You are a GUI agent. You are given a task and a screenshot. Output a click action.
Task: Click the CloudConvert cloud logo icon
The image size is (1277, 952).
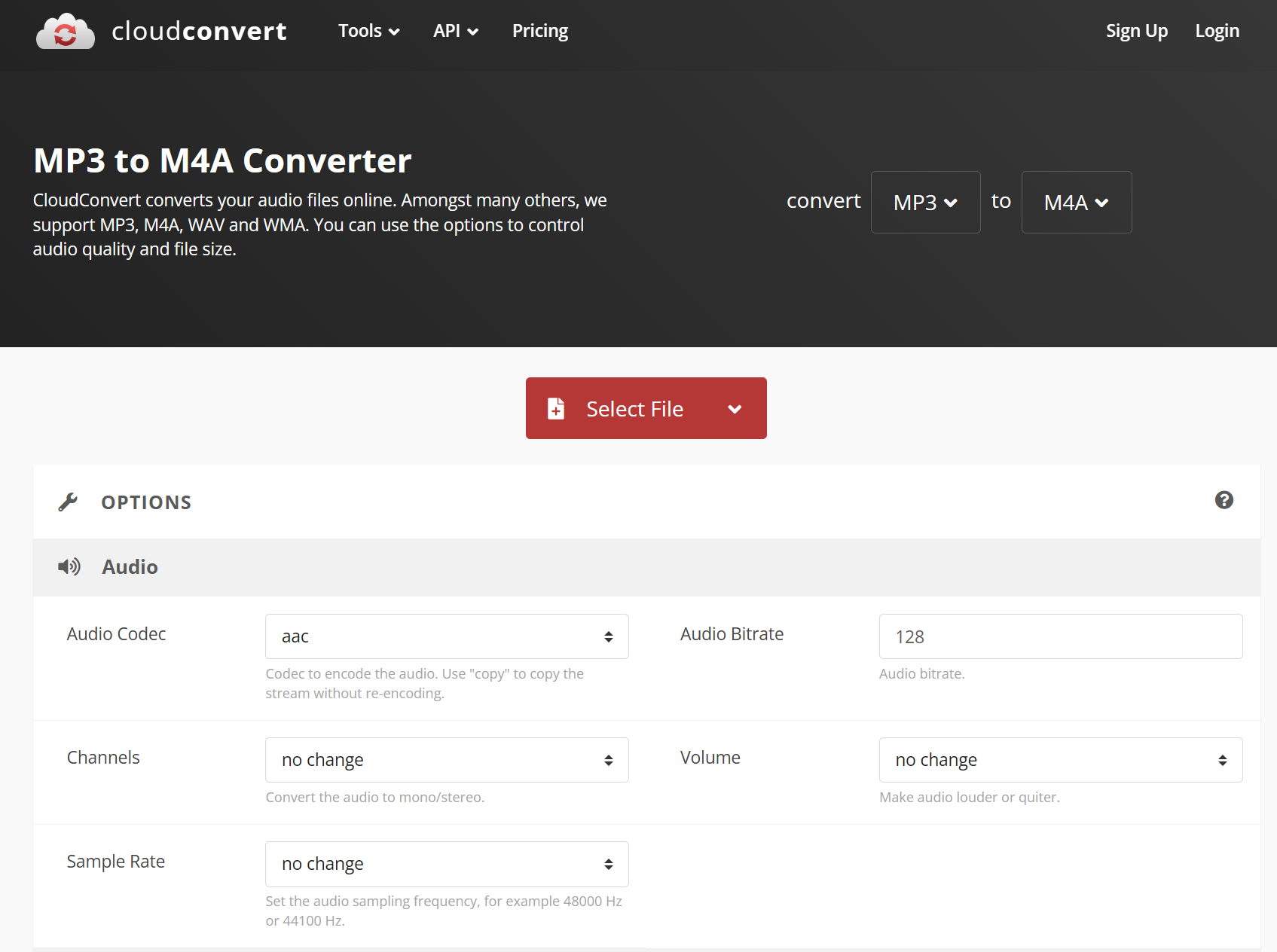pyautogui.click(x=66, y=32)
